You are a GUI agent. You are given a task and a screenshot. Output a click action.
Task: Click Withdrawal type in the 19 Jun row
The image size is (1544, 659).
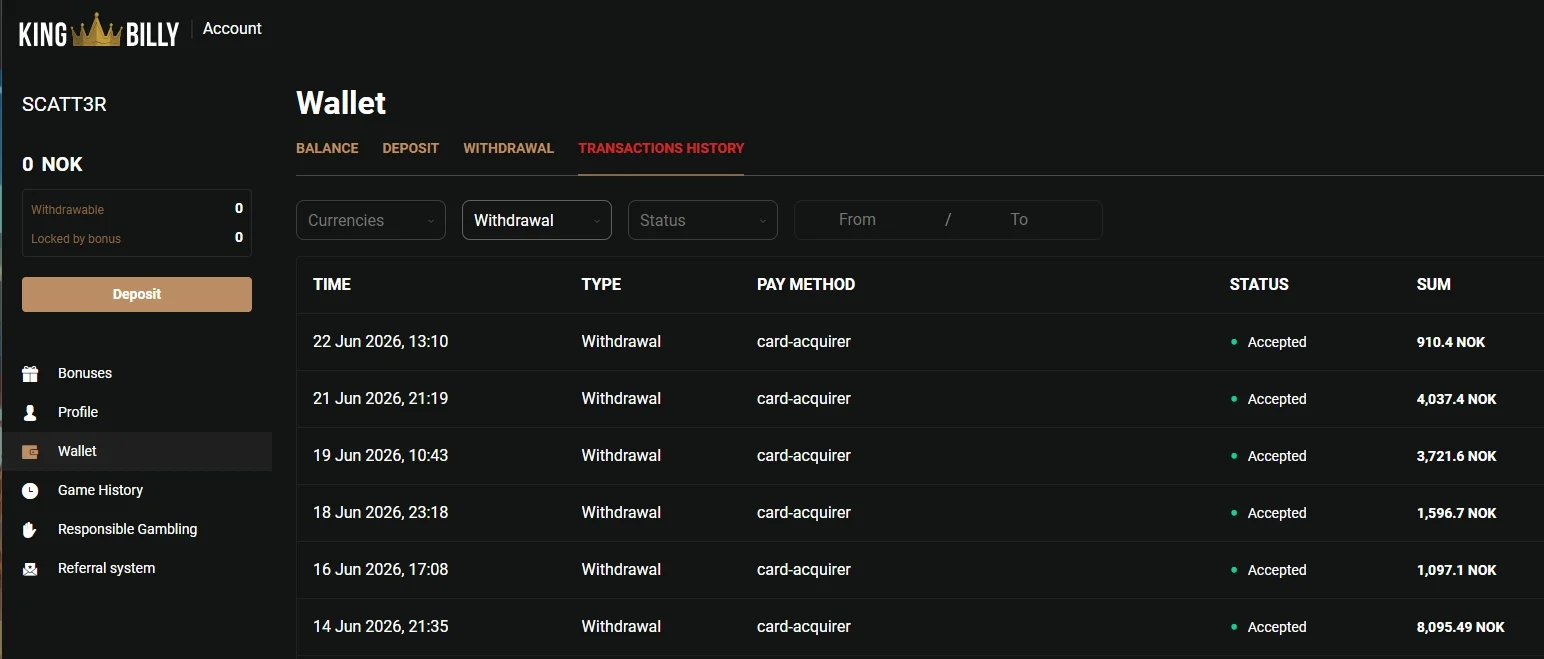tap(621, 456)
